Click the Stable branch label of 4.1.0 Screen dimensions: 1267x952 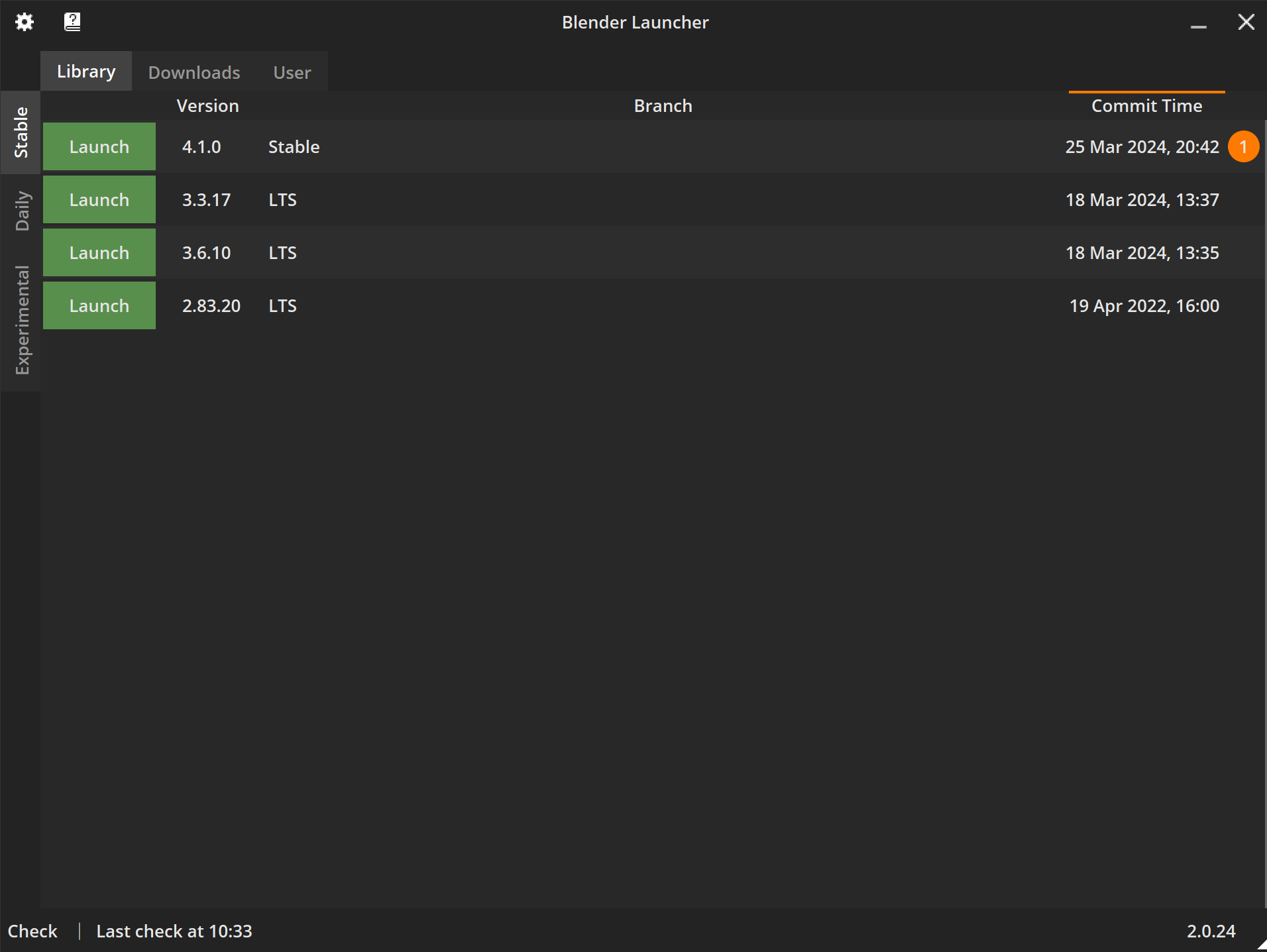(x=294, y=146)
